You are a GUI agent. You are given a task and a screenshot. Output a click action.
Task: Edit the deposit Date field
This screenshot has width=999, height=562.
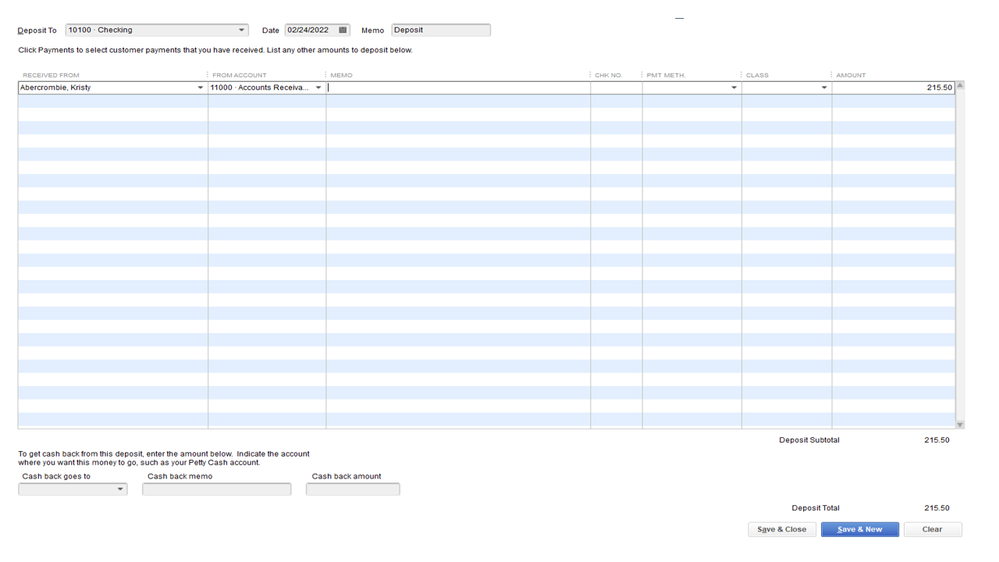(311, 30)
